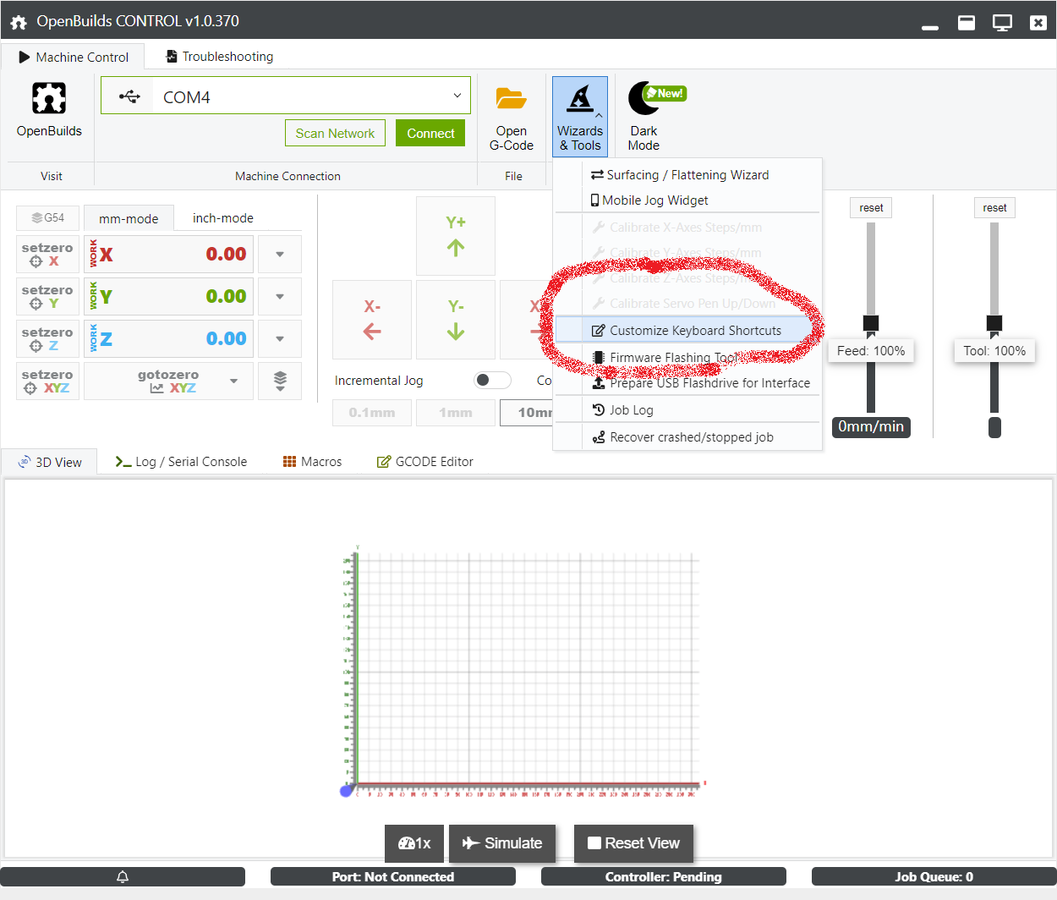The image size is (1057, 900).
Task: Click the Reset View button
Action: [x=633, y=843]
